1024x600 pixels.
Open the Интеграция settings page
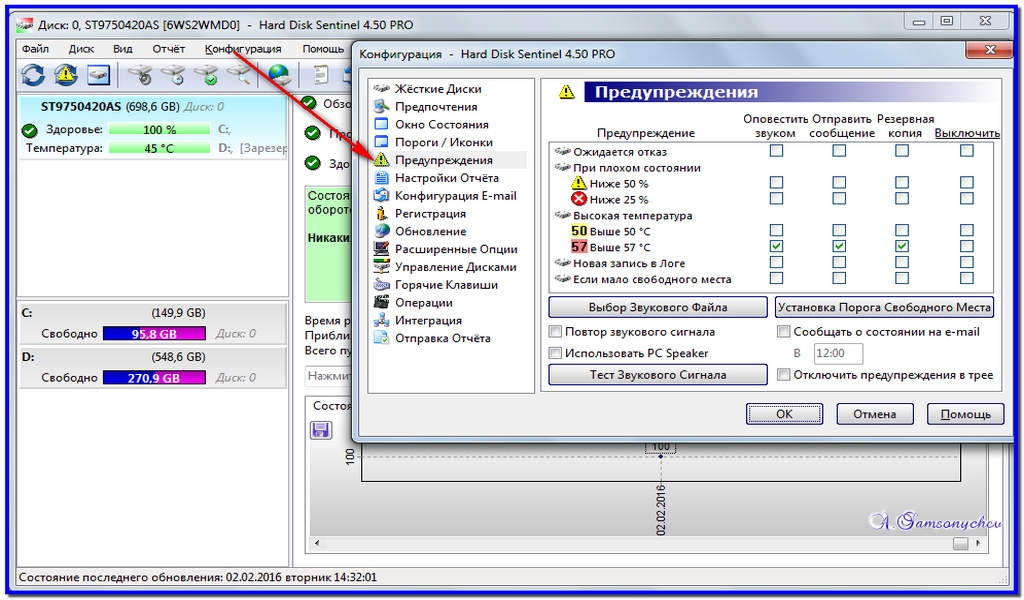pyautogui.click(x=428, y=320)
